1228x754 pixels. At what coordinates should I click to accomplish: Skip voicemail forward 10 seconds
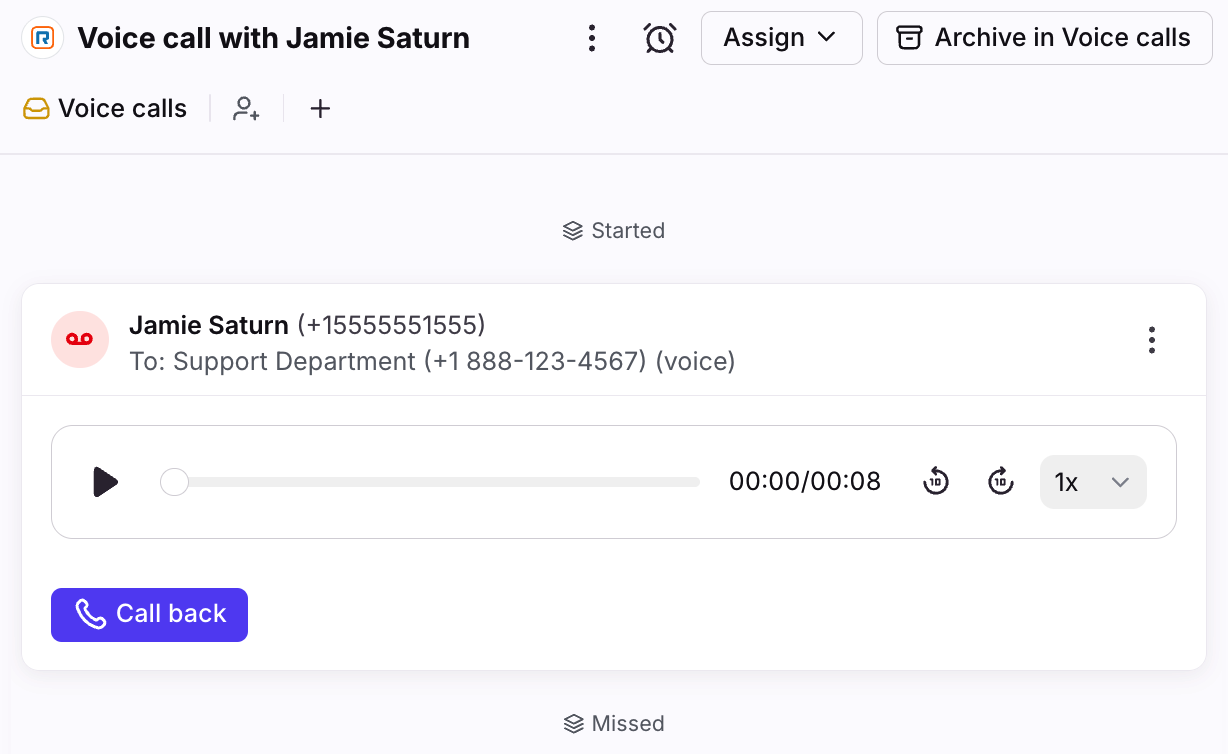[x=1000, y=482]
